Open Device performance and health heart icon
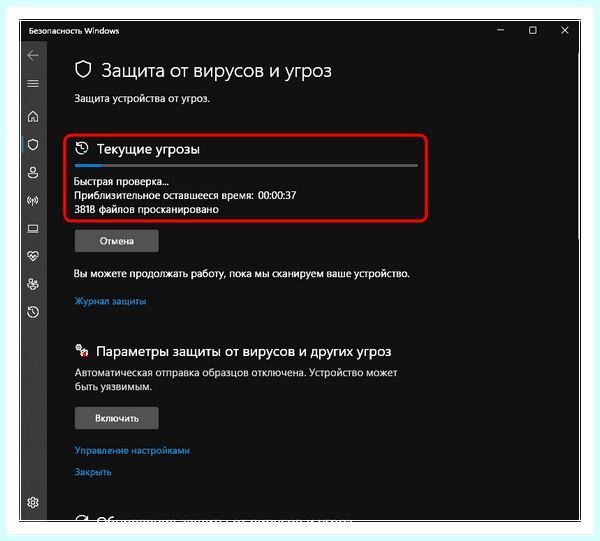The image size is (600, 541). [33, 256]
